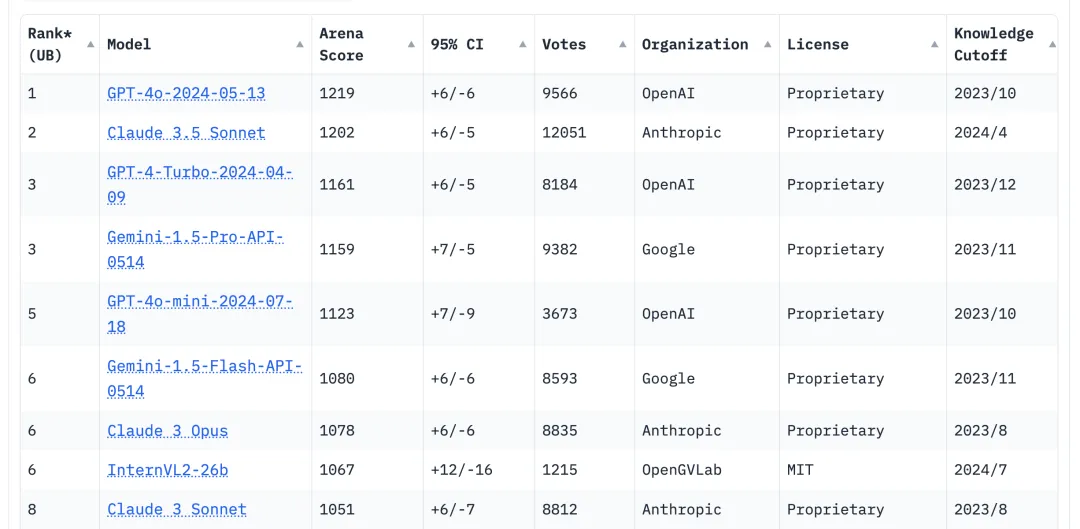Select the 1219 Arena Score cell

(x=337, y=93)
